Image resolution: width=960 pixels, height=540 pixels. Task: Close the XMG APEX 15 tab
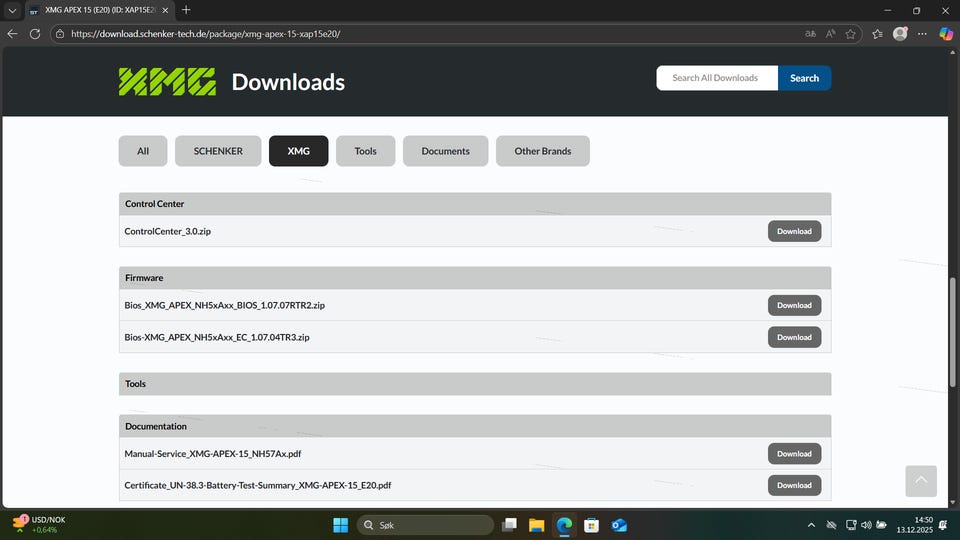click(165, 10)
